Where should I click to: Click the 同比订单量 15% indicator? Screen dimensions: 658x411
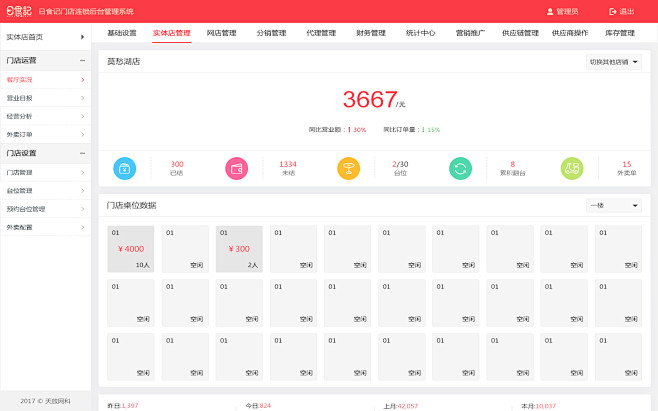point(412,130)
